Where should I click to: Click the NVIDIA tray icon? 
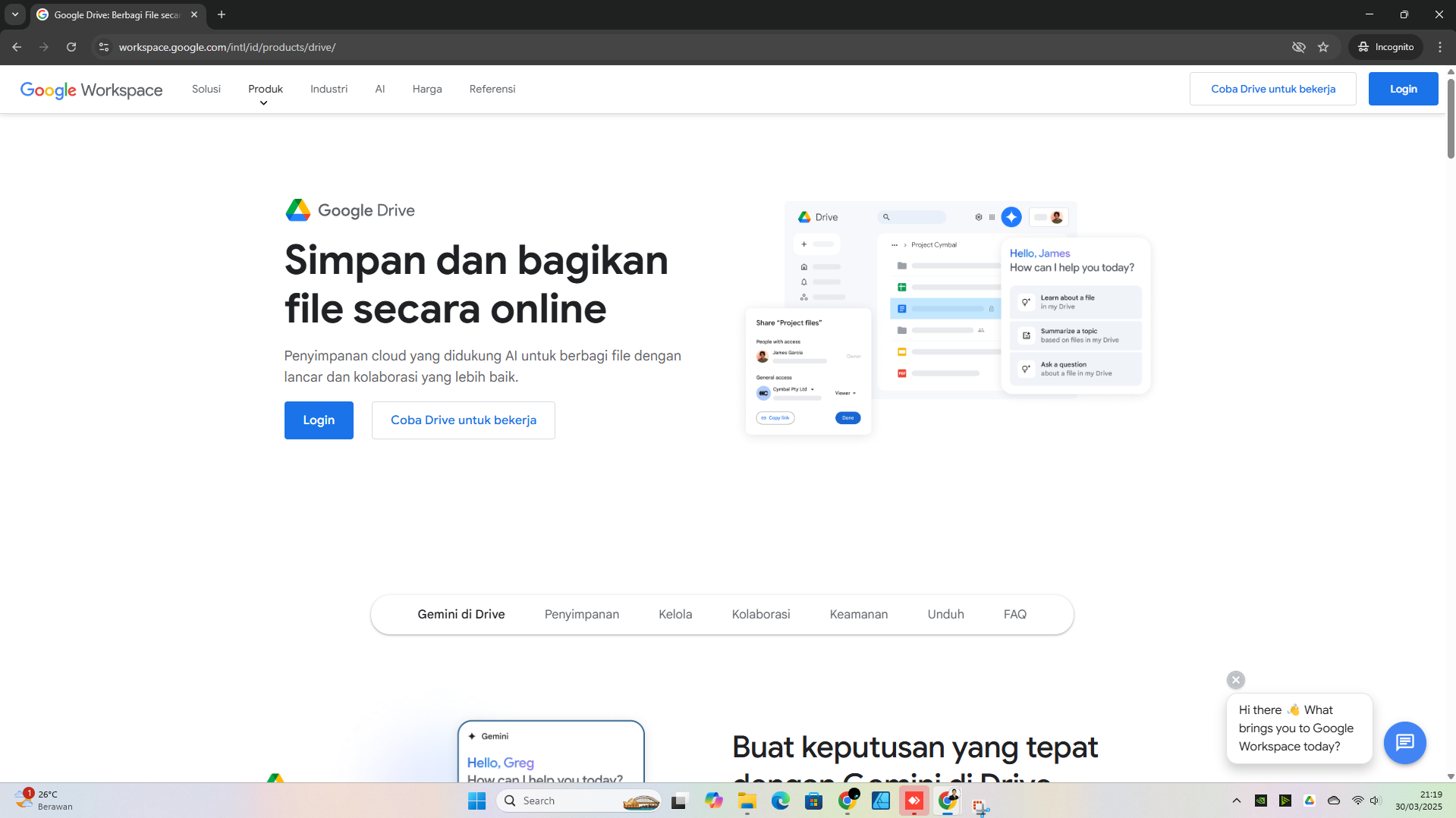pyautogui.click(x=1261, y=801)
